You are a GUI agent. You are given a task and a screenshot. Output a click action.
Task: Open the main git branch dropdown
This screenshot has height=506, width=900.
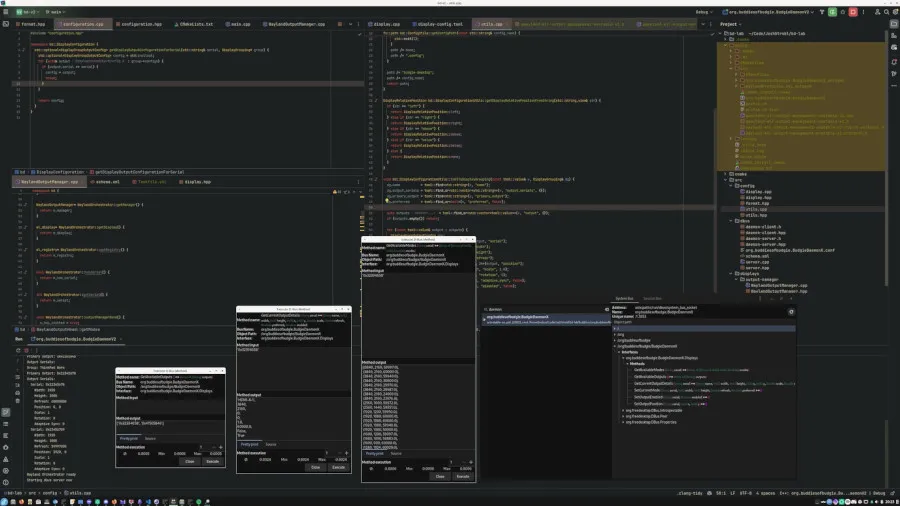click(x=55, y=11)
